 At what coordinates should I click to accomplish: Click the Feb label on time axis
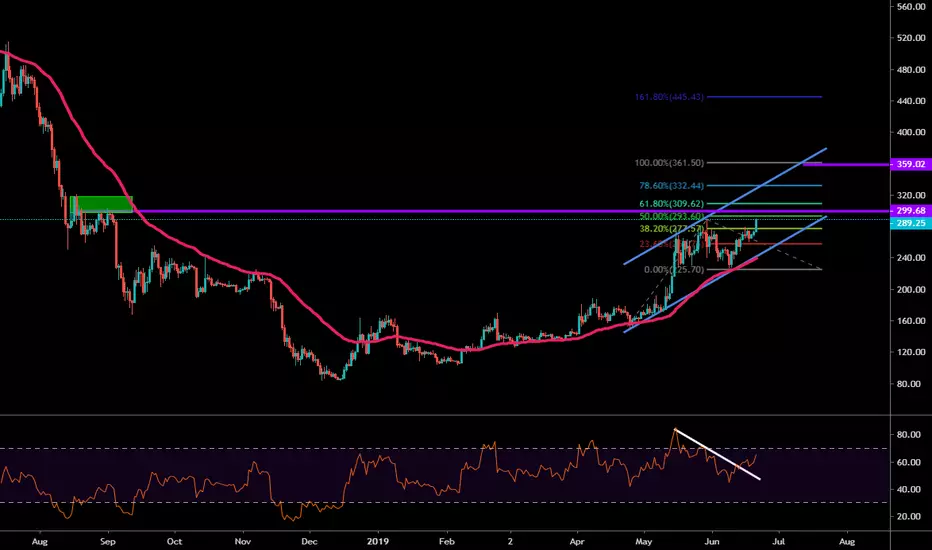pyautogui.click(x=446, y=542)
